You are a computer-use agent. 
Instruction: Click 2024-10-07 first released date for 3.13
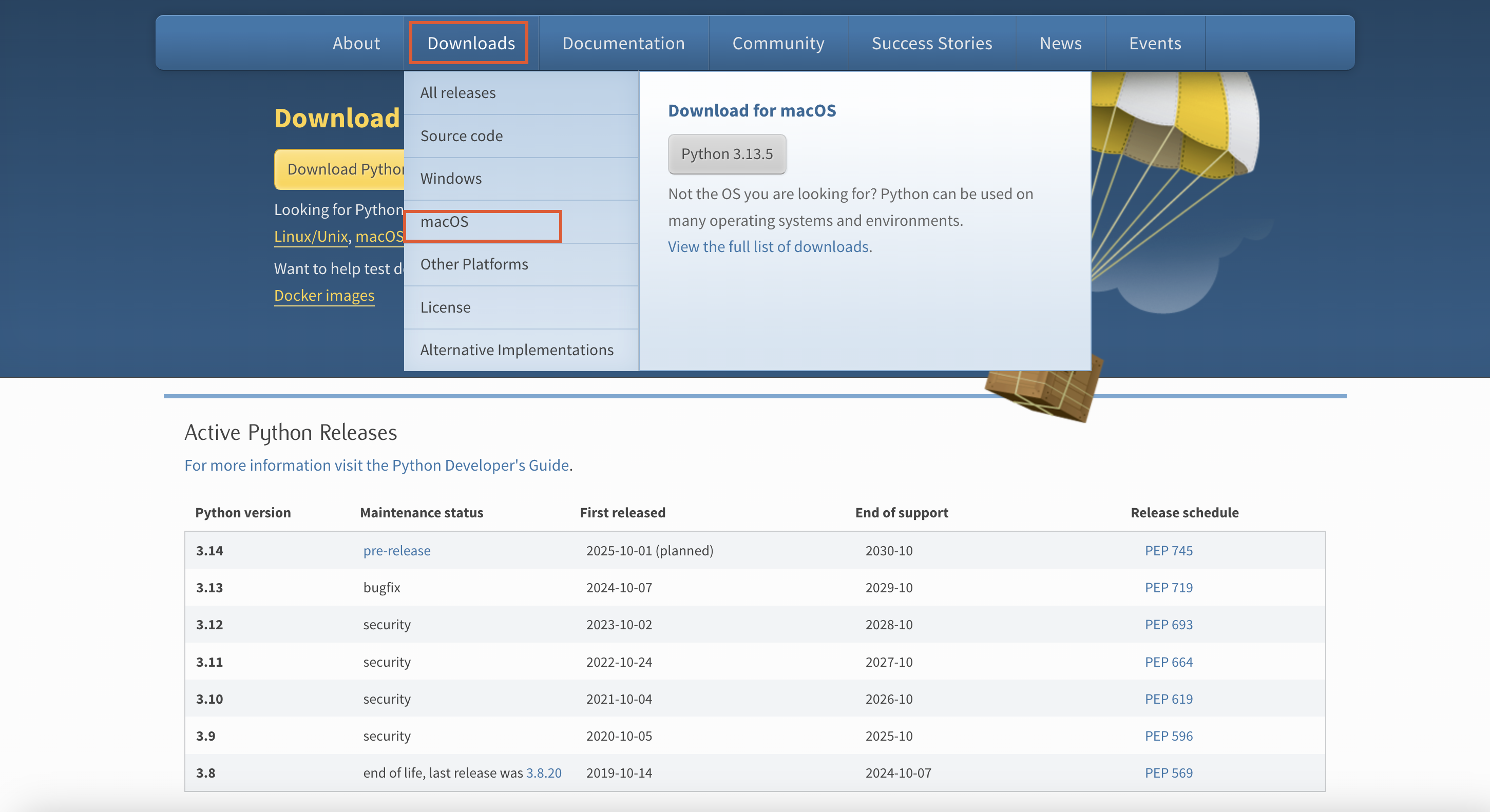(619, 588)
